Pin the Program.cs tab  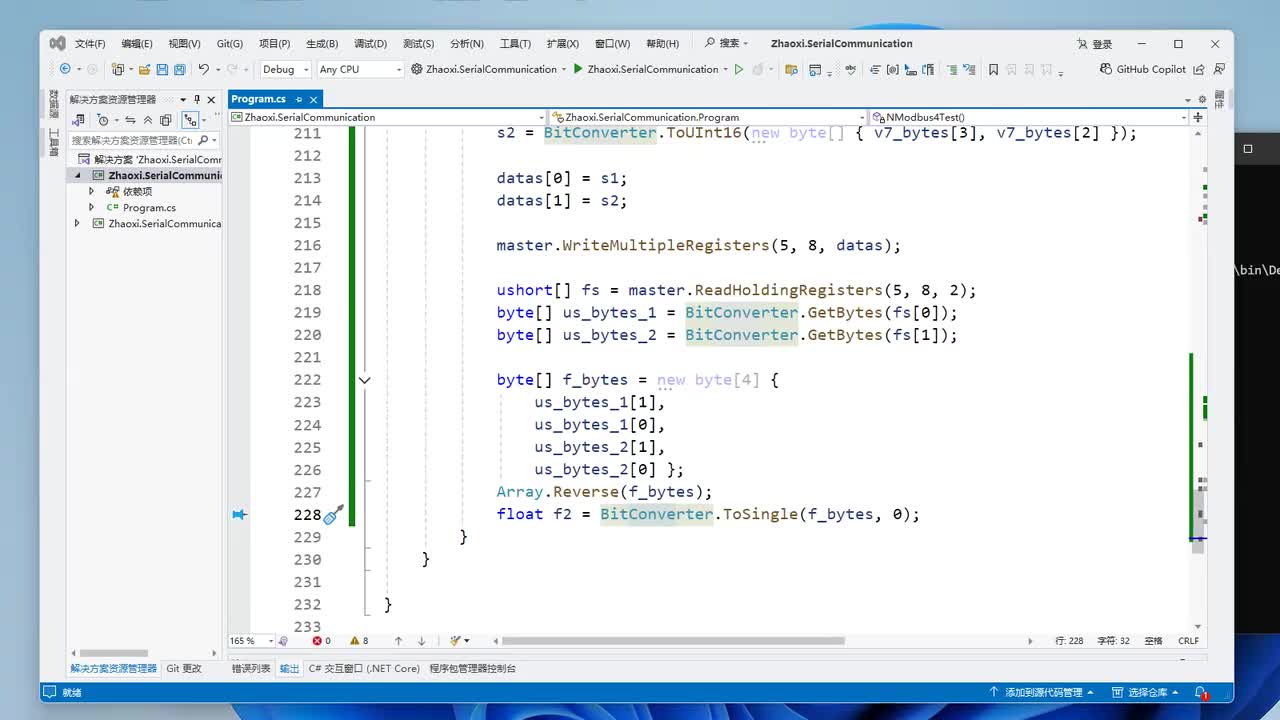[x=299, y=99]
